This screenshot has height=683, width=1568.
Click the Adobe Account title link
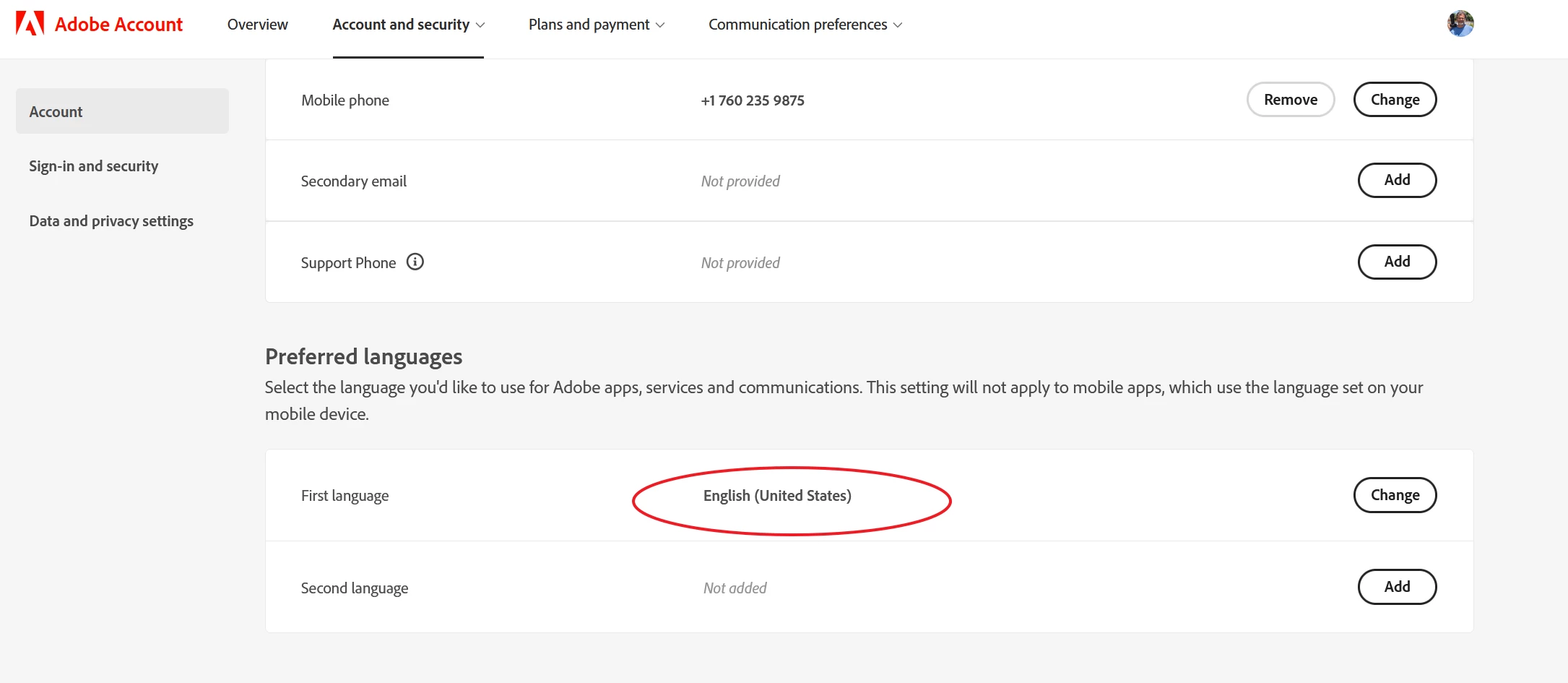click(x=119, y=25)
